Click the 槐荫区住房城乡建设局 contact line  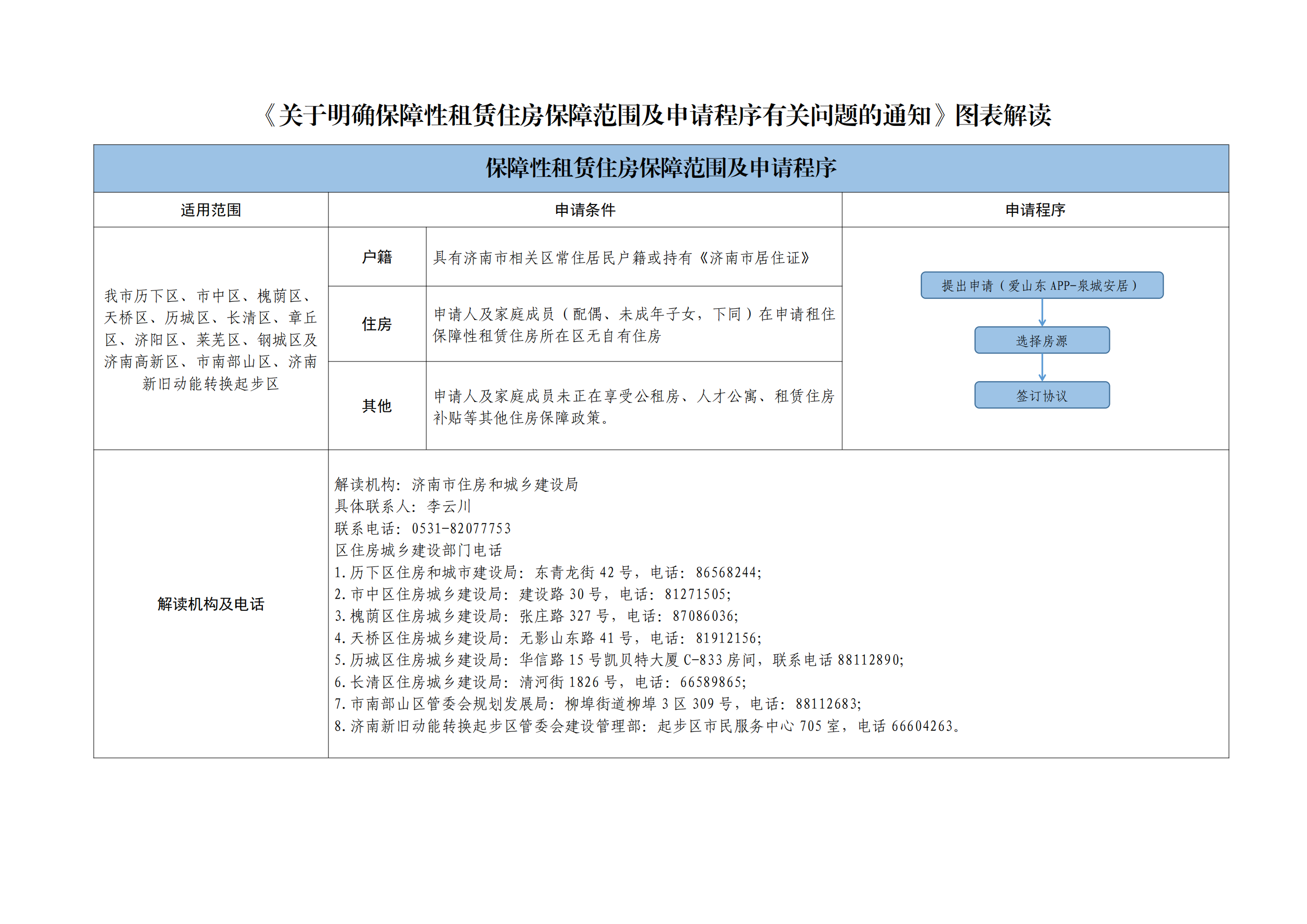536,616
